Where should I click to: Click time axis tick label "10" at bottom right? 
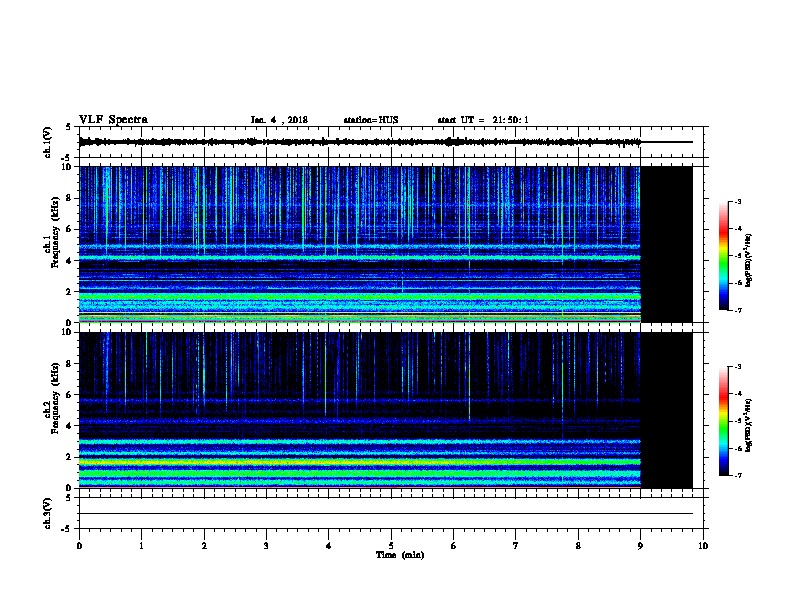pyautogui.click(x=703, y=545)
